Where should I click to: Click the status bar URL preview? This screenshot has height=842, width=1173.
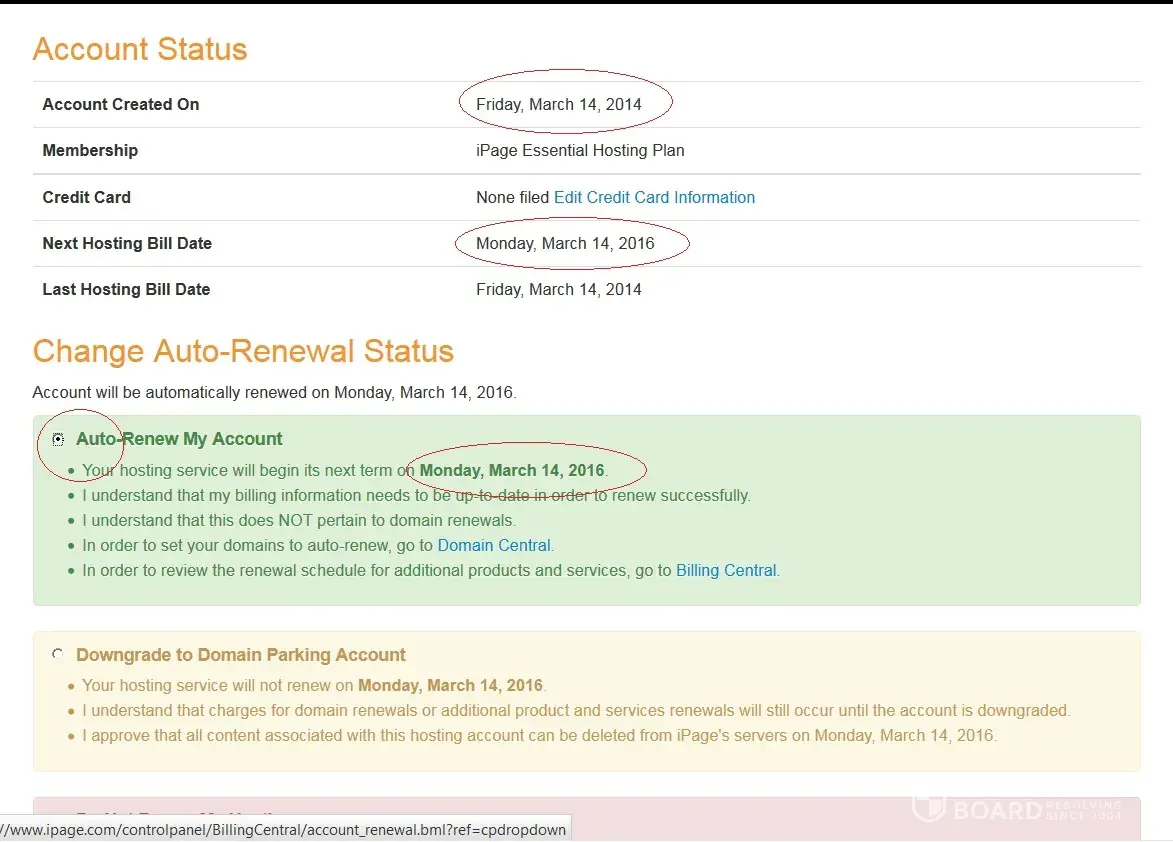[x=284, y=830]
